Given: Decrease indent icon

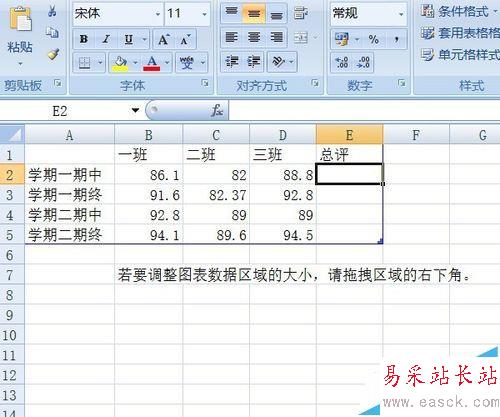Looking at the screenshot, I should point(232,62).
